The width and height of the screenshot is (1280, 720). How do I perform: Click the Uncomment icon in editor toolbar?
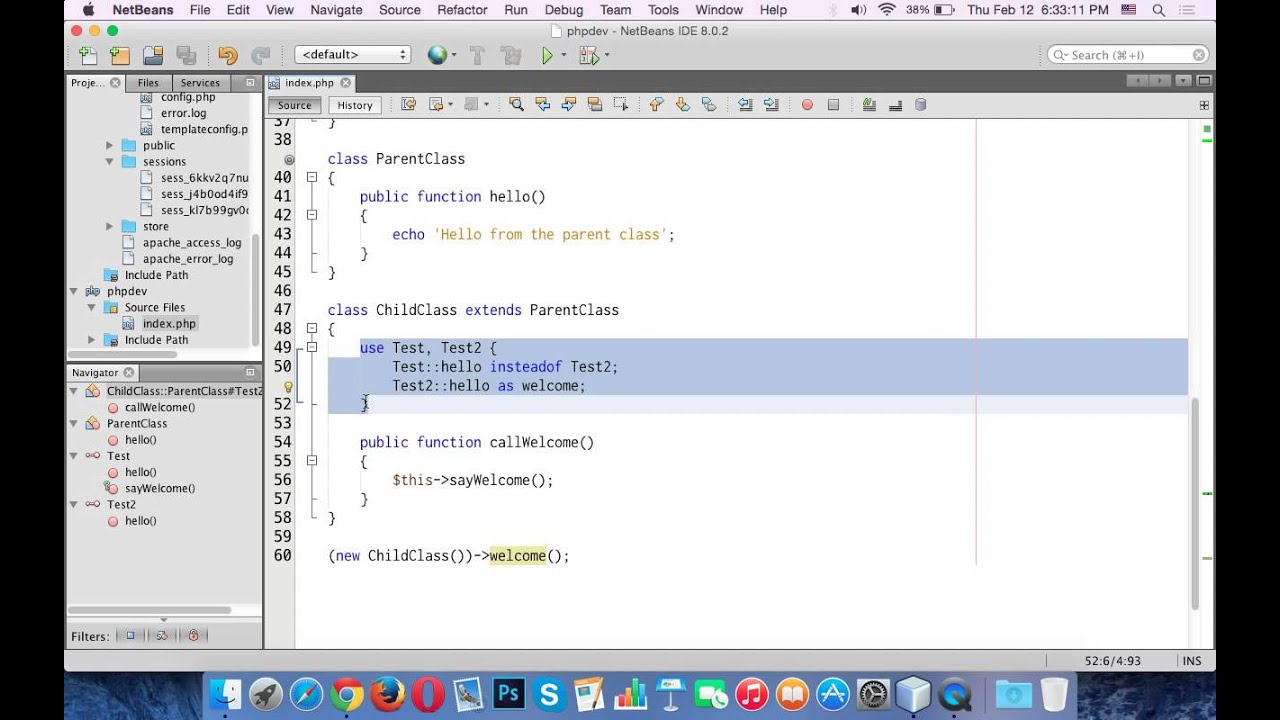tap(895, 104)
